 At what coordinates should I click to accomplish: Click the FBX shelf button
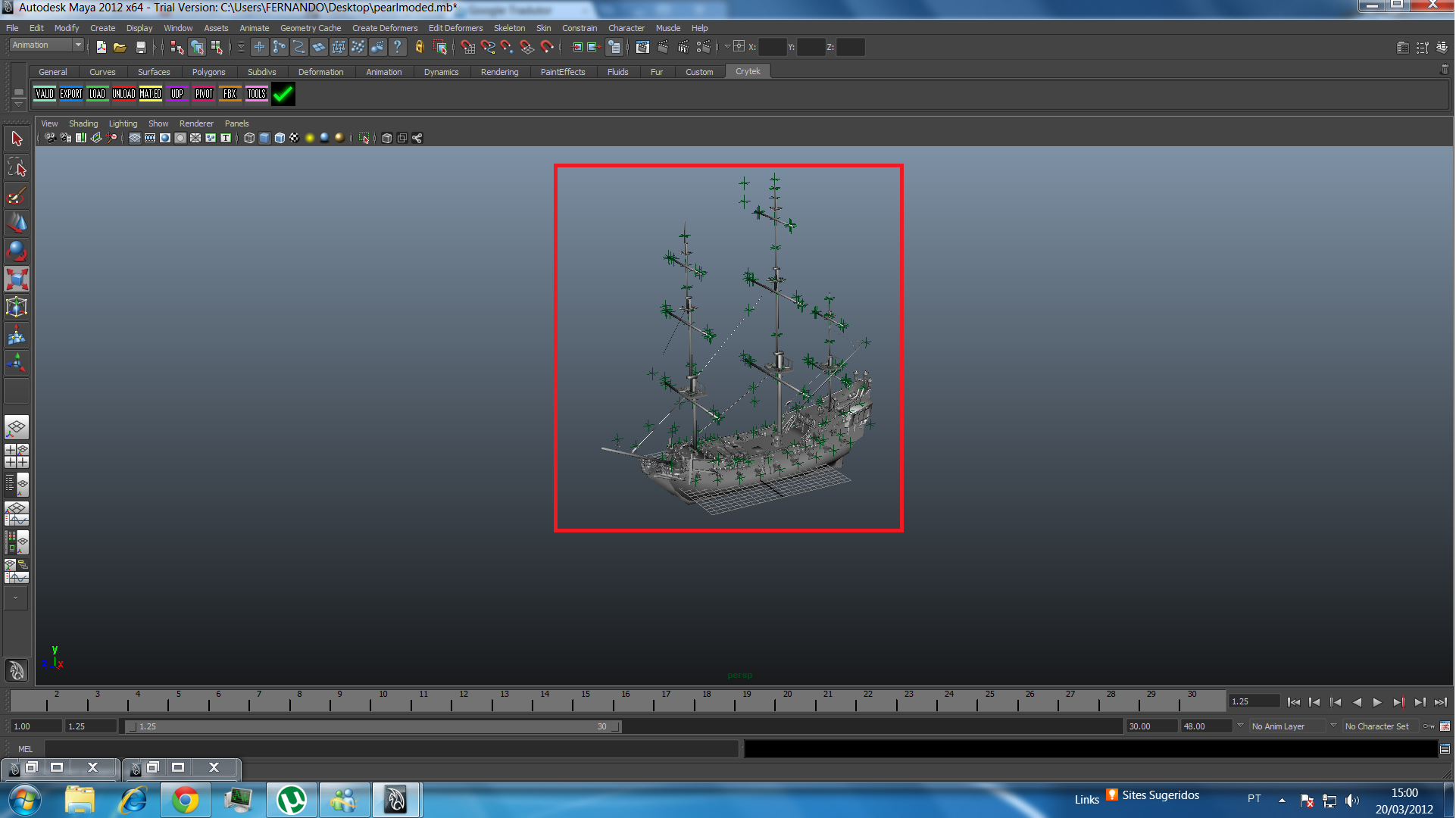tap(230, 94)
